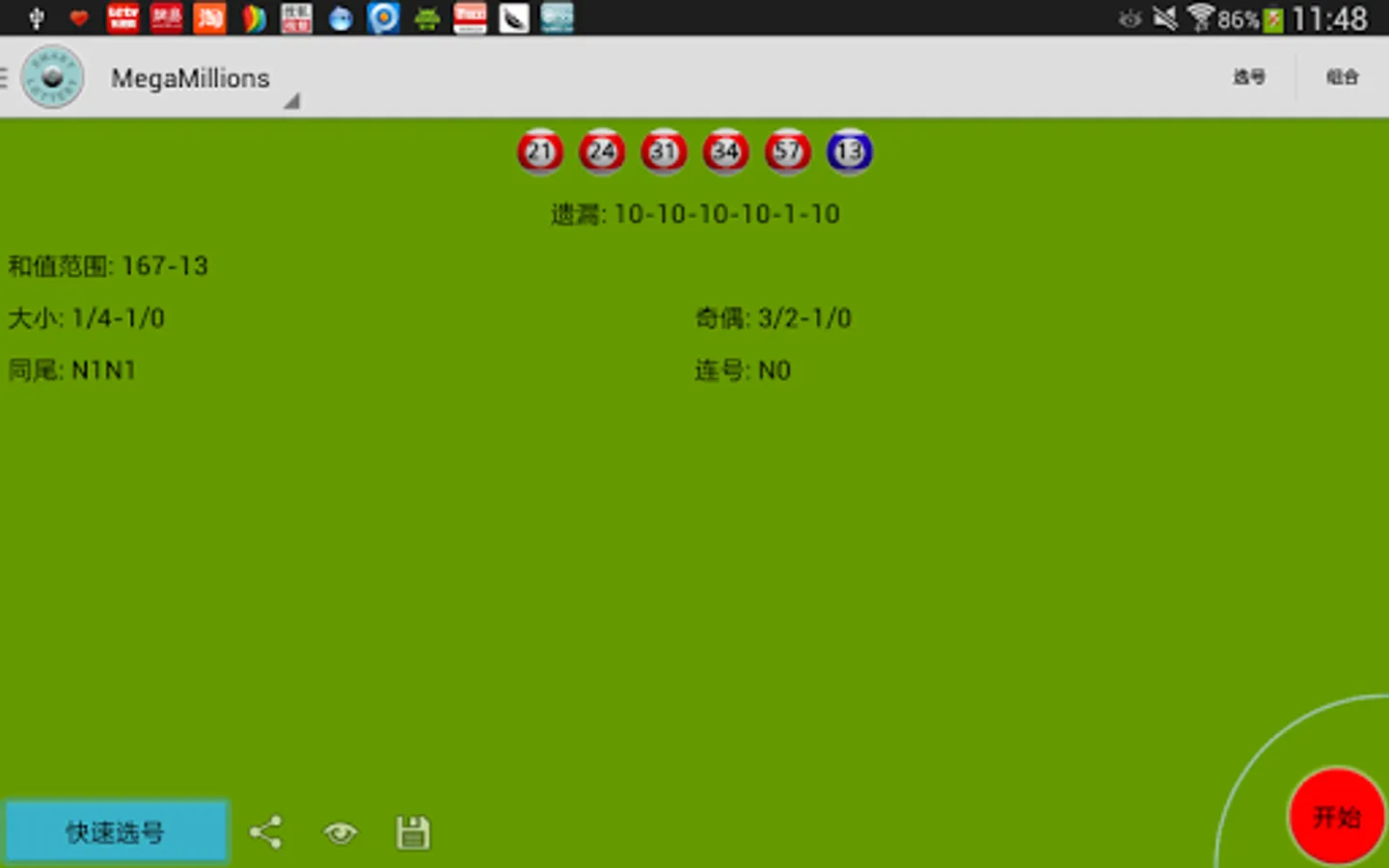The width and height of the screenshot is (1389, 868).
Task: Start drawing with the red 开始 button
Action: (x=1337, y=817)
